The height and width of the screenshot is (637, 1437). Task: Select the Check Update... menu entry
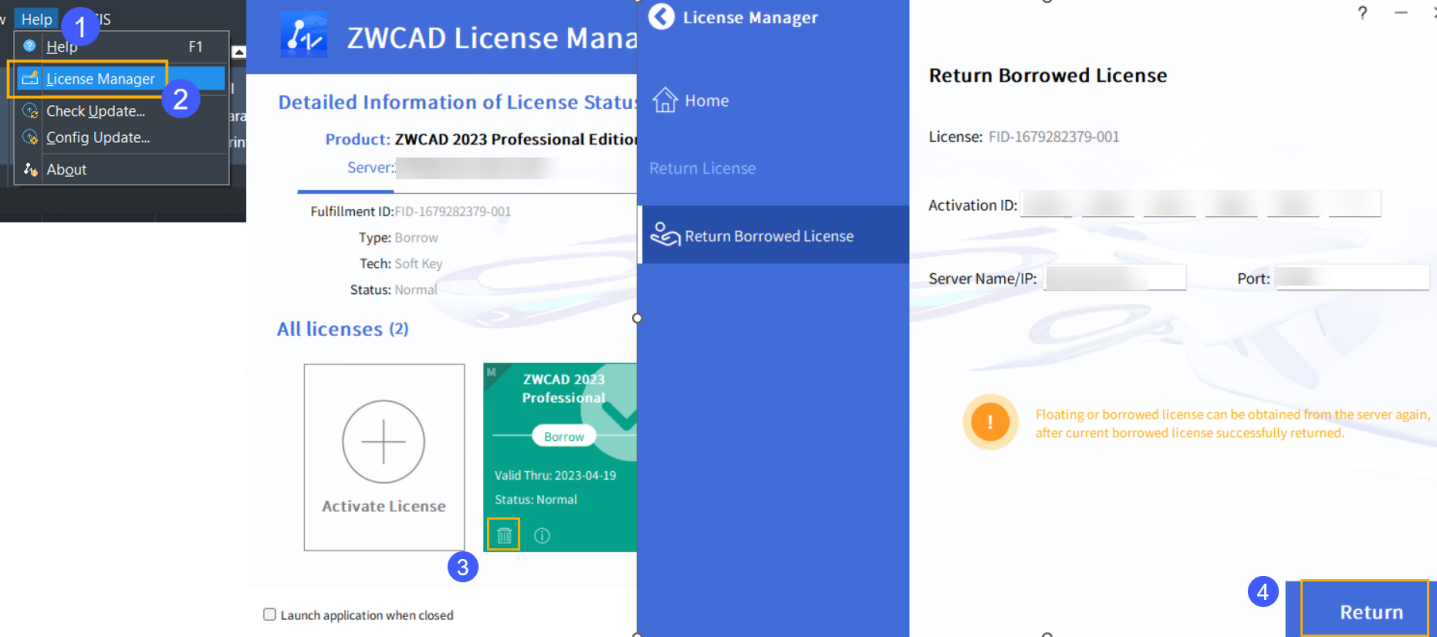[x=121, y=111]
